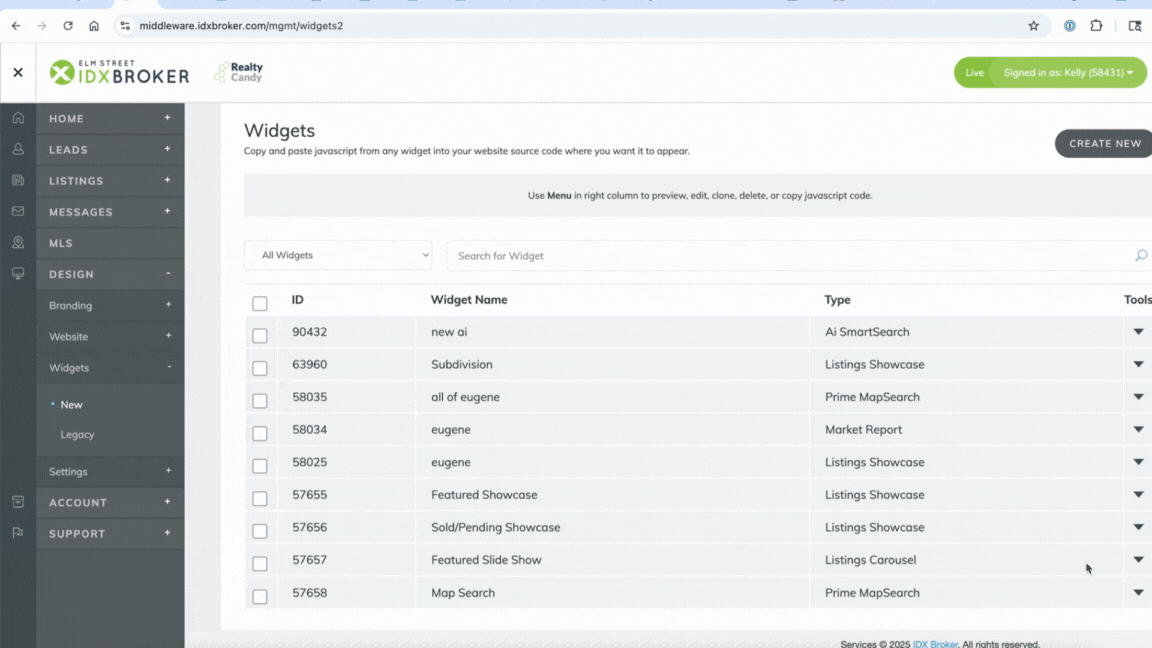Click the Design monitor icon in the sidebar
This screenshot has height=648, width=1152.
18,273
